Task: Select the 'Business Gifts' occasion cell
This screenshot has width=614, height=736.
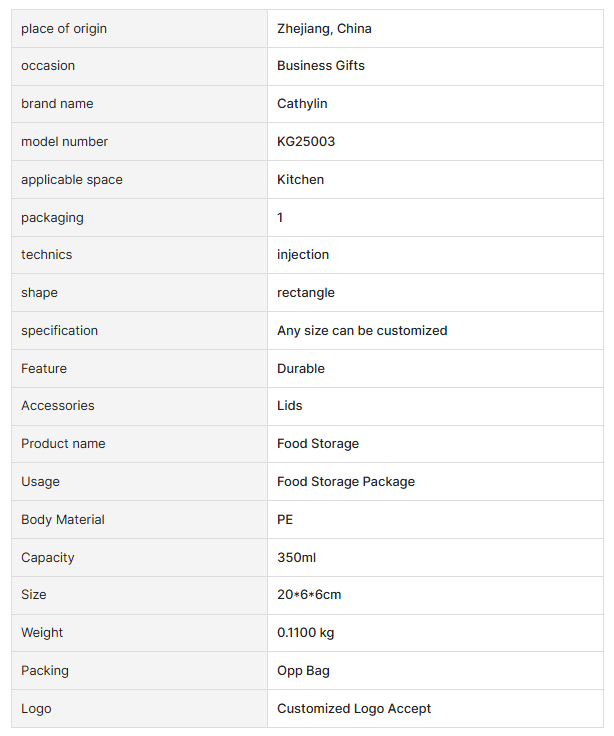Action: click(x=320, y=66)
